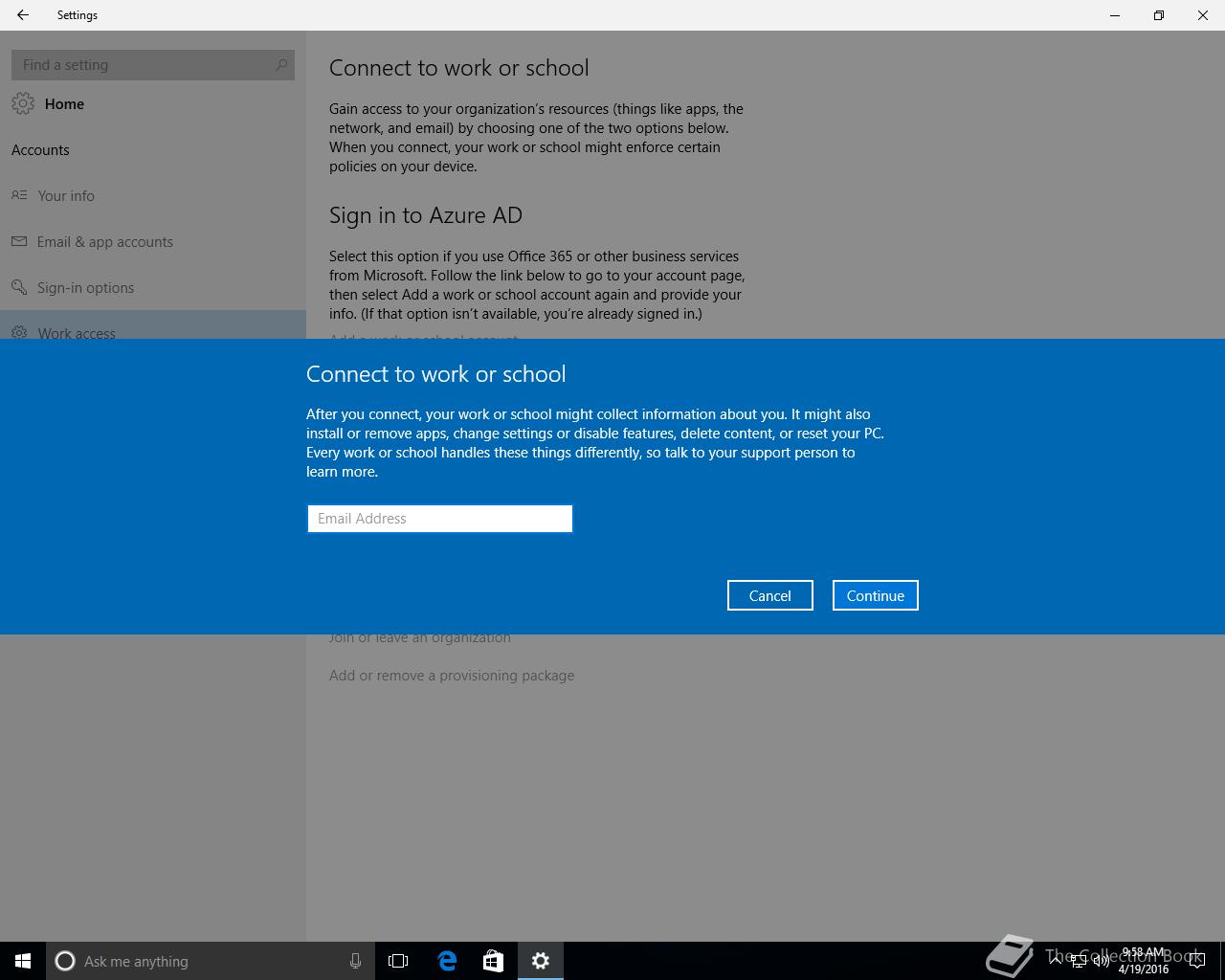Click the Email & app accounts envelope icon
The width and height of the screenshot is (1225, 980).
19,241
